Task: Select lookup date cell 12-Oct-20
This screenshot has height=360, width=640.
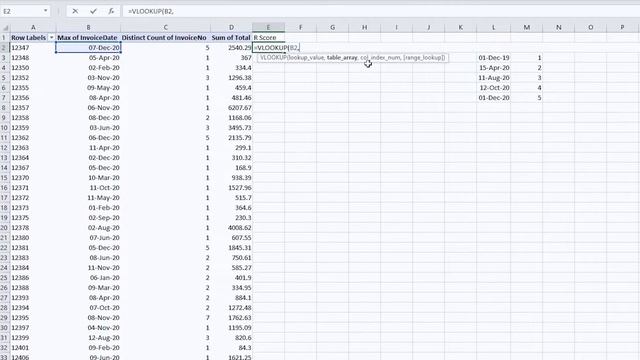Action: [x=493, y=88]
